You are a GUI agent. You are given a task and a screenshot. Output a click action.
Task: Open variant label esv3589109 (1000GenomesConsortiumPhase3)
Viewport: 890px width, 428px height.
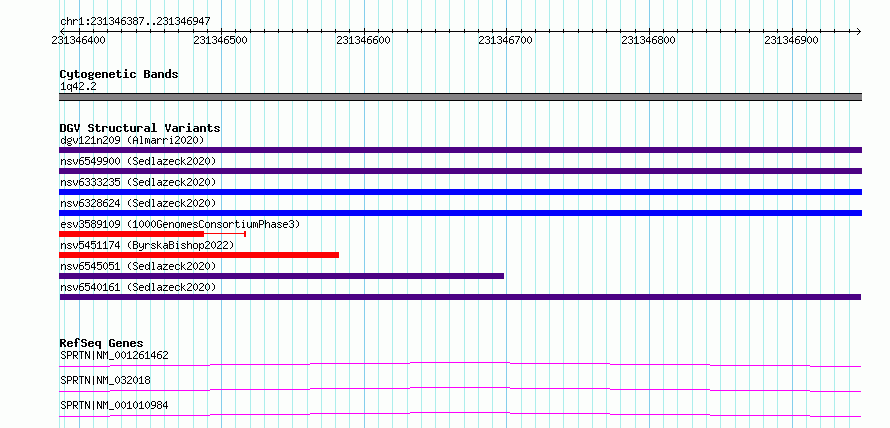click(x=180, y=224)
